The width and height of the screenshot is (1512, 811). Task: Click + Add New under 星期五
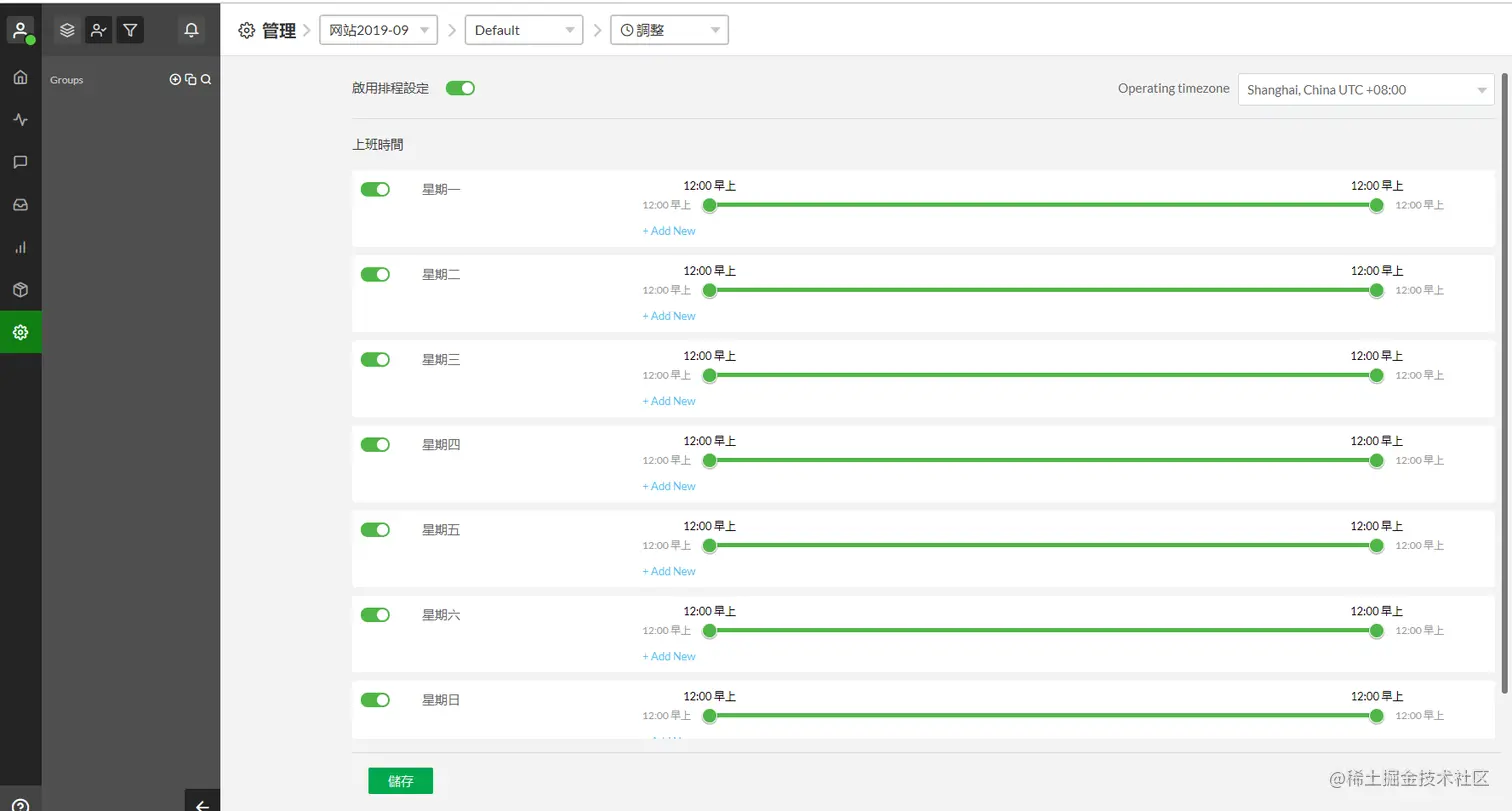(669, 571)
